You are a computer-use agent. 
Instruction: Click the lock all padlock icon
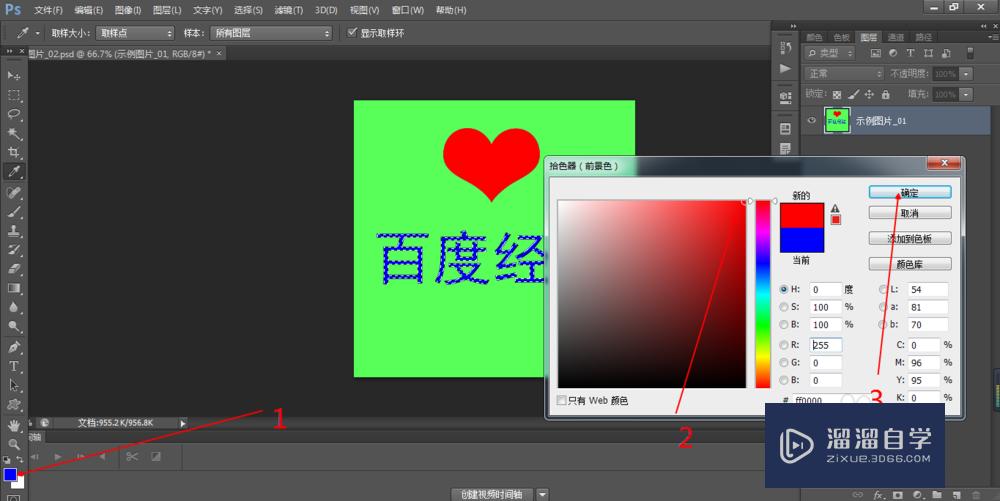[885, 94]
